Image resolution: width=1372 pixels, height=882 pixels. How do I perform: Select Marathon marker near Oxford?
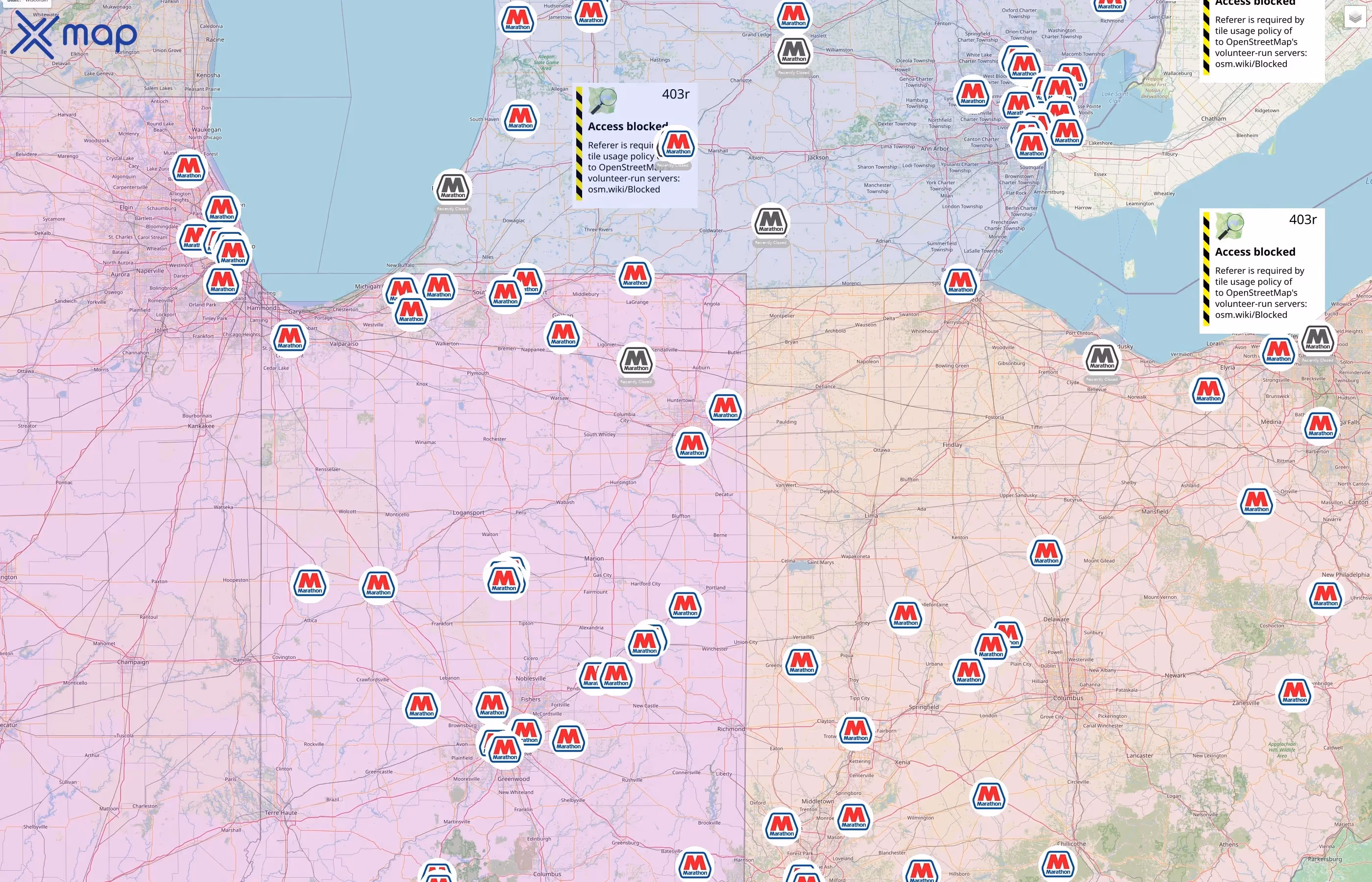(782, 827)
